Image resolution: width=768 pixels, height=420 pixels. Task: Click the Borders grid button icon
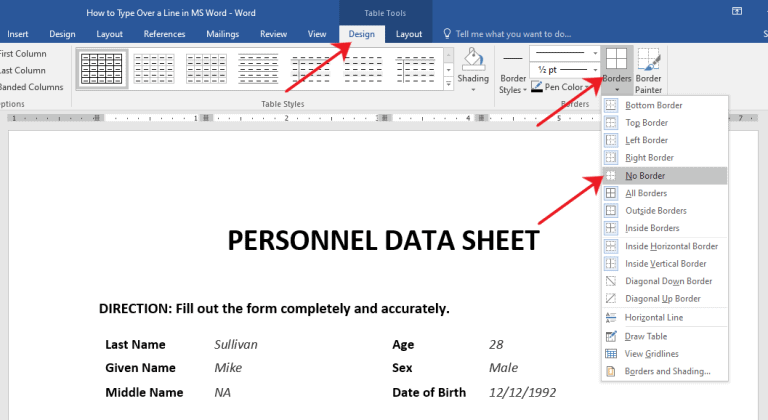(616, 59)
